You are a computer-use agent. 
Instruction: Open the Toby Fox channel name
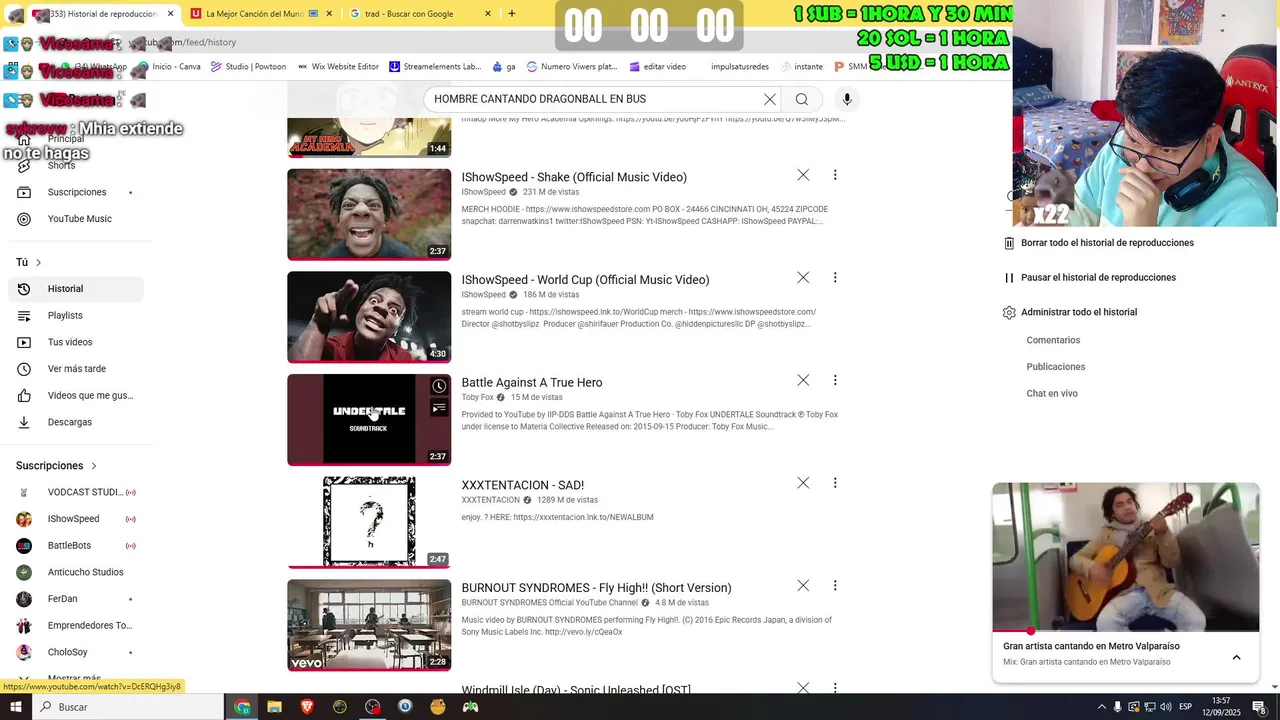478,397
